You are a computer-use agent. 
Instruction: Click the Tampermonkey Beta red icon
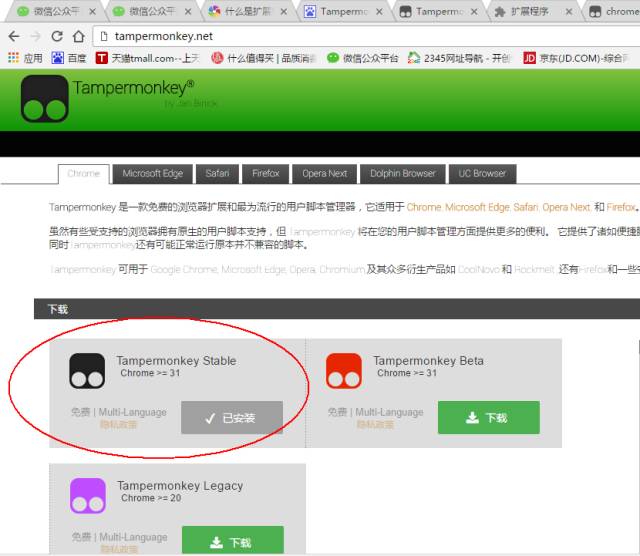pos(344,371)
